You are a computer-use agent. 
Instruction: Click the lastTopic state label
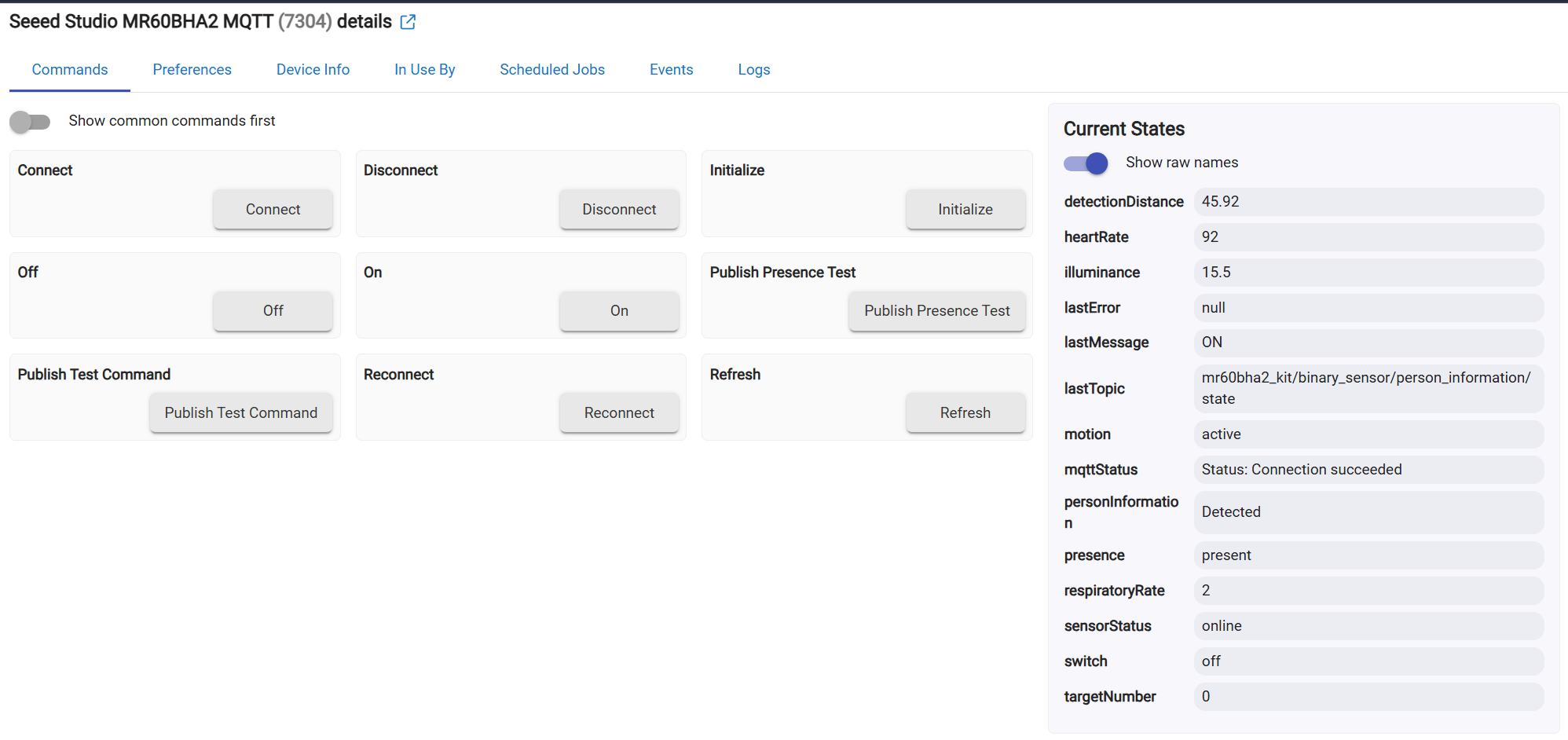(1094, 389)
